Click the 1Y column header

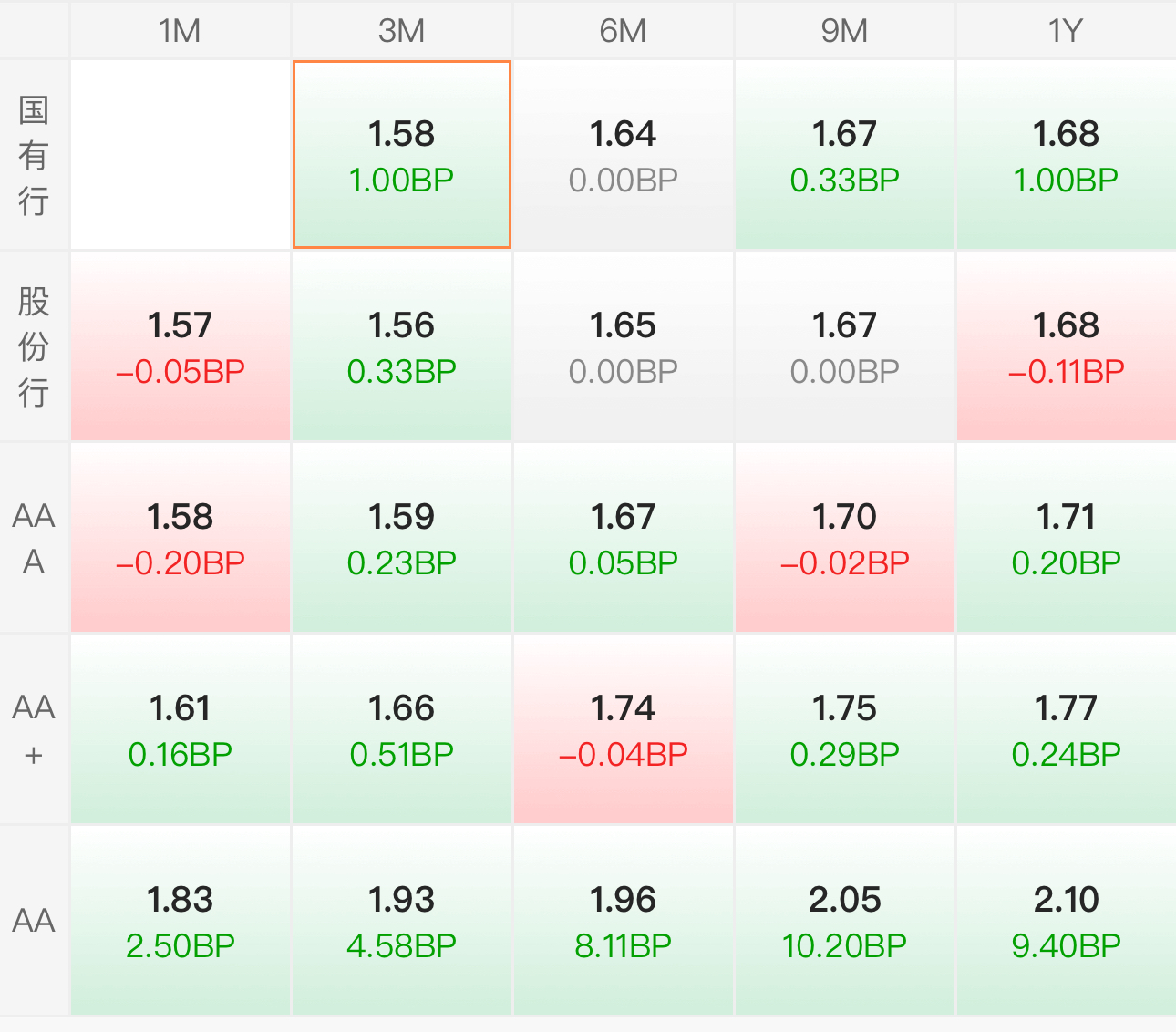[1066, 31]
